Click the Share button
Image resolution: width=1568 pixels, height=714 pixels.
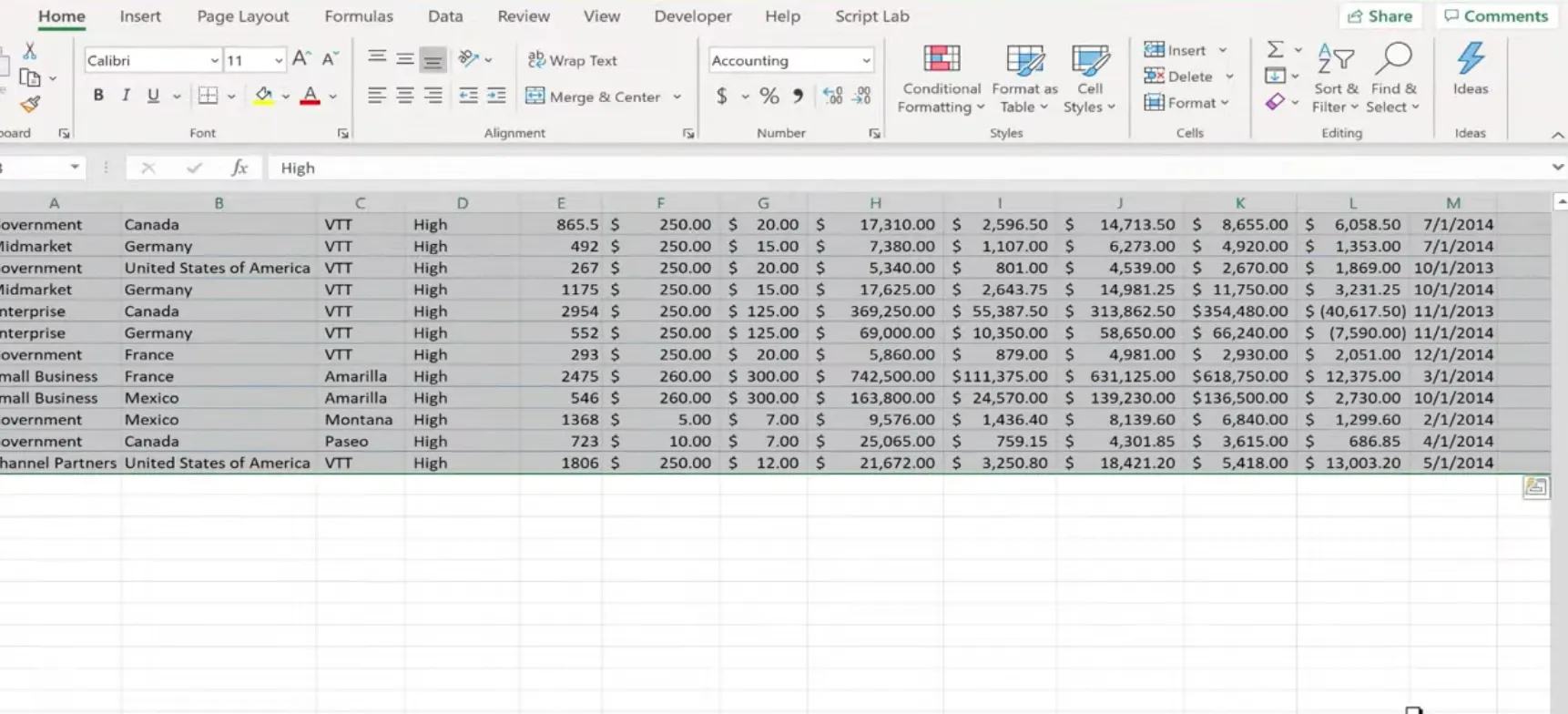point(1380,15)
